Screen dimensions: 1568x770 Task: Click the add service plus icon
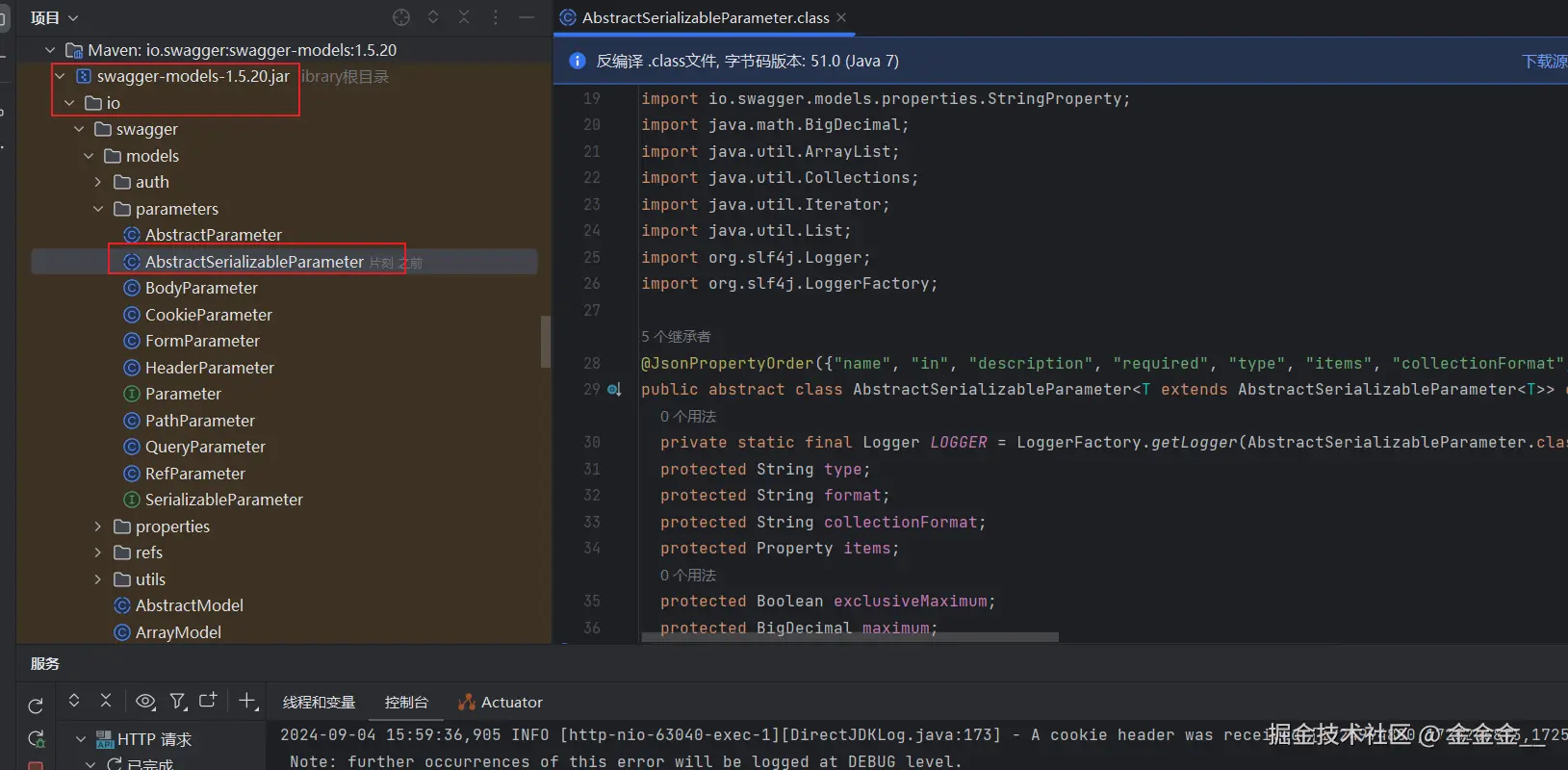[247, 702]
